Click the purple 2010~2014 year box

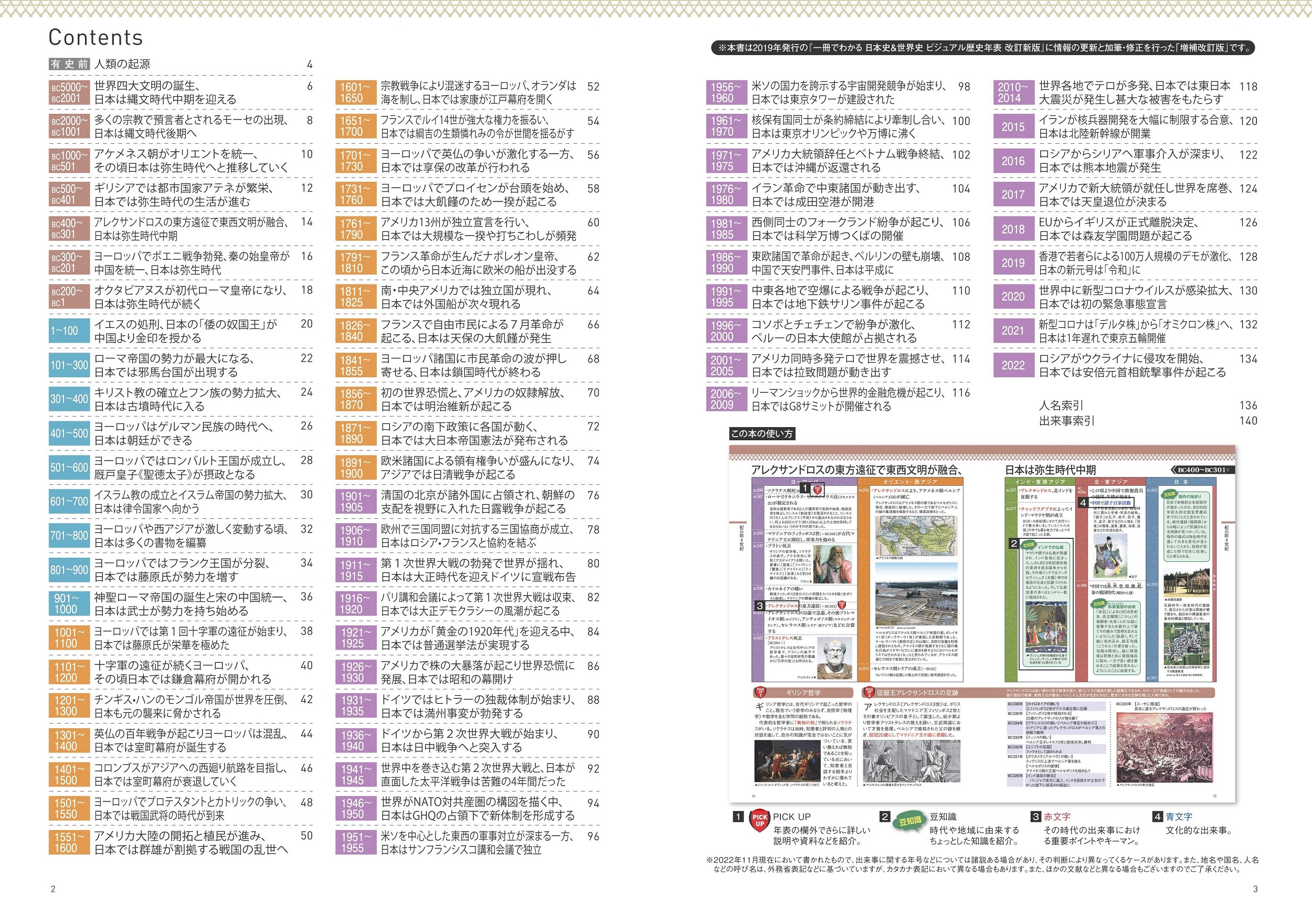1014,92
